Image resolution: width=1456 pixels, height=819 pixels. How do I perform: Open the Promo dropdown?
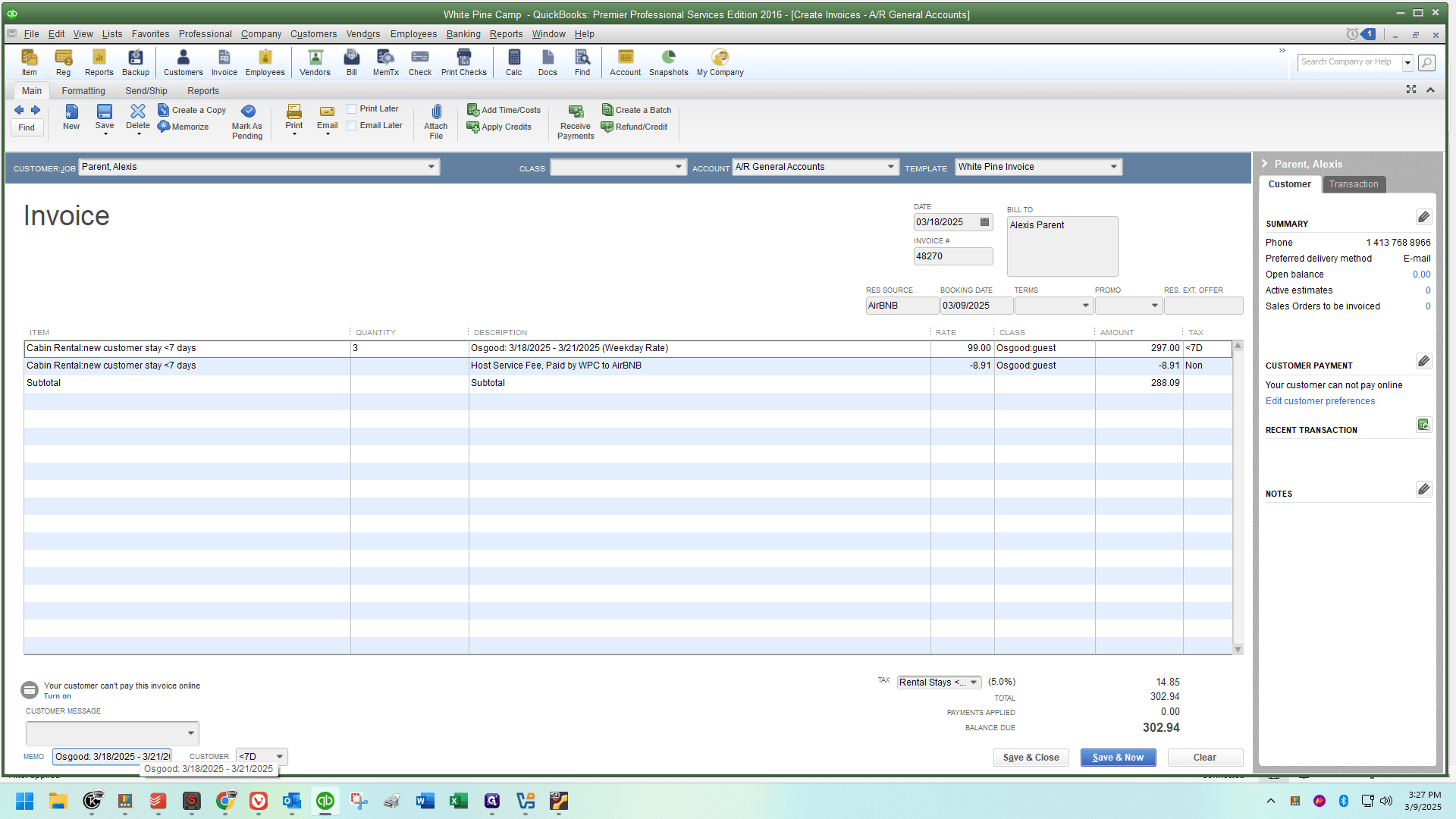(1155, 306)
